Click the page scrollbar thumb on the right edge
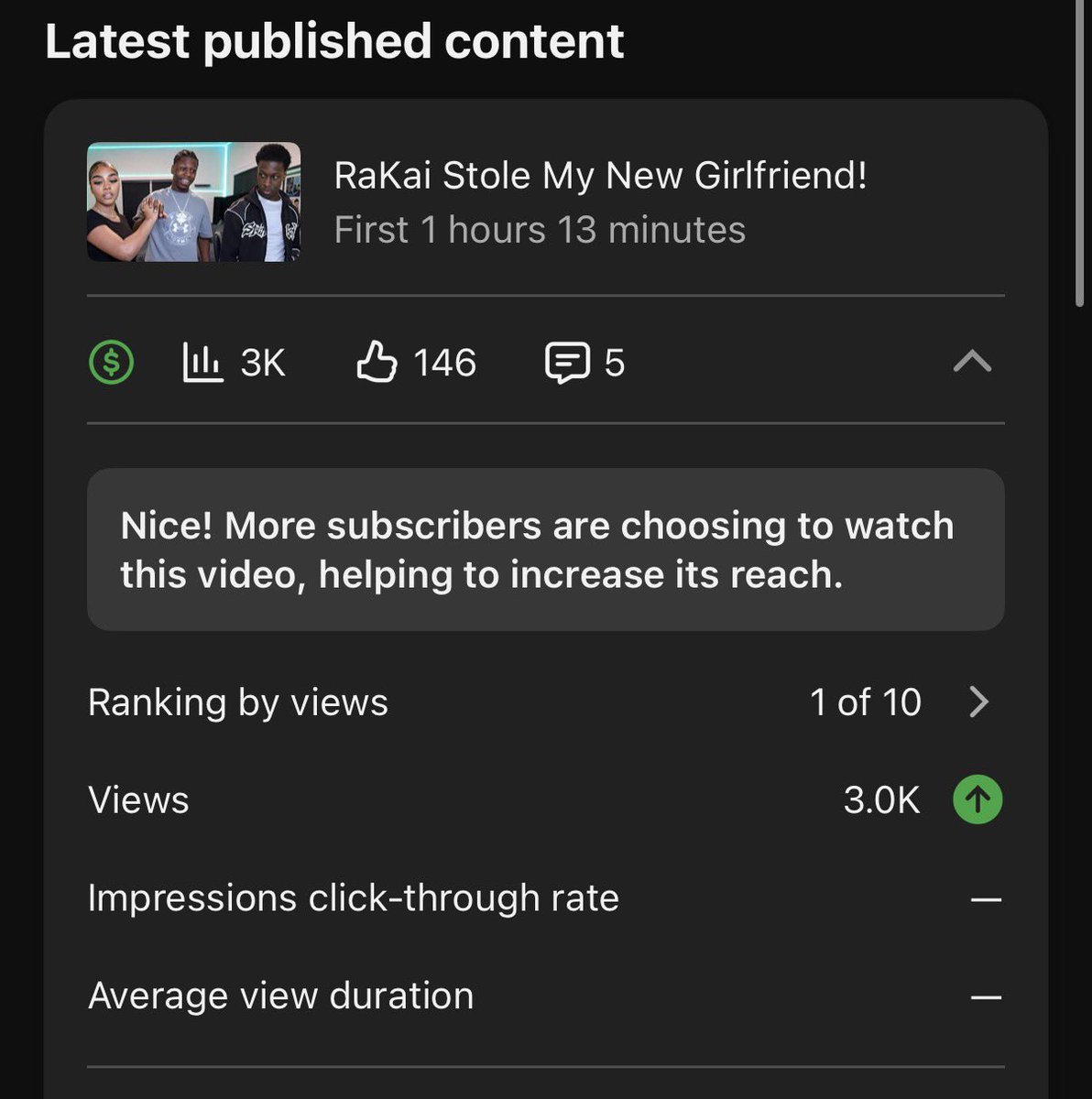The width and height of the screenshot is (1092, 1099). [x=1081, y=153]
